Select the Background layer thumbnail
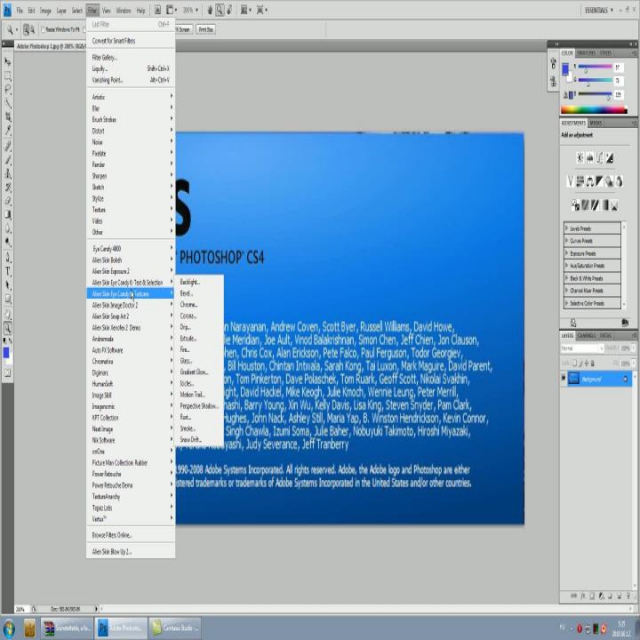Screen dimensions: 640x640 pyautogui.click(x=573, y=379)
